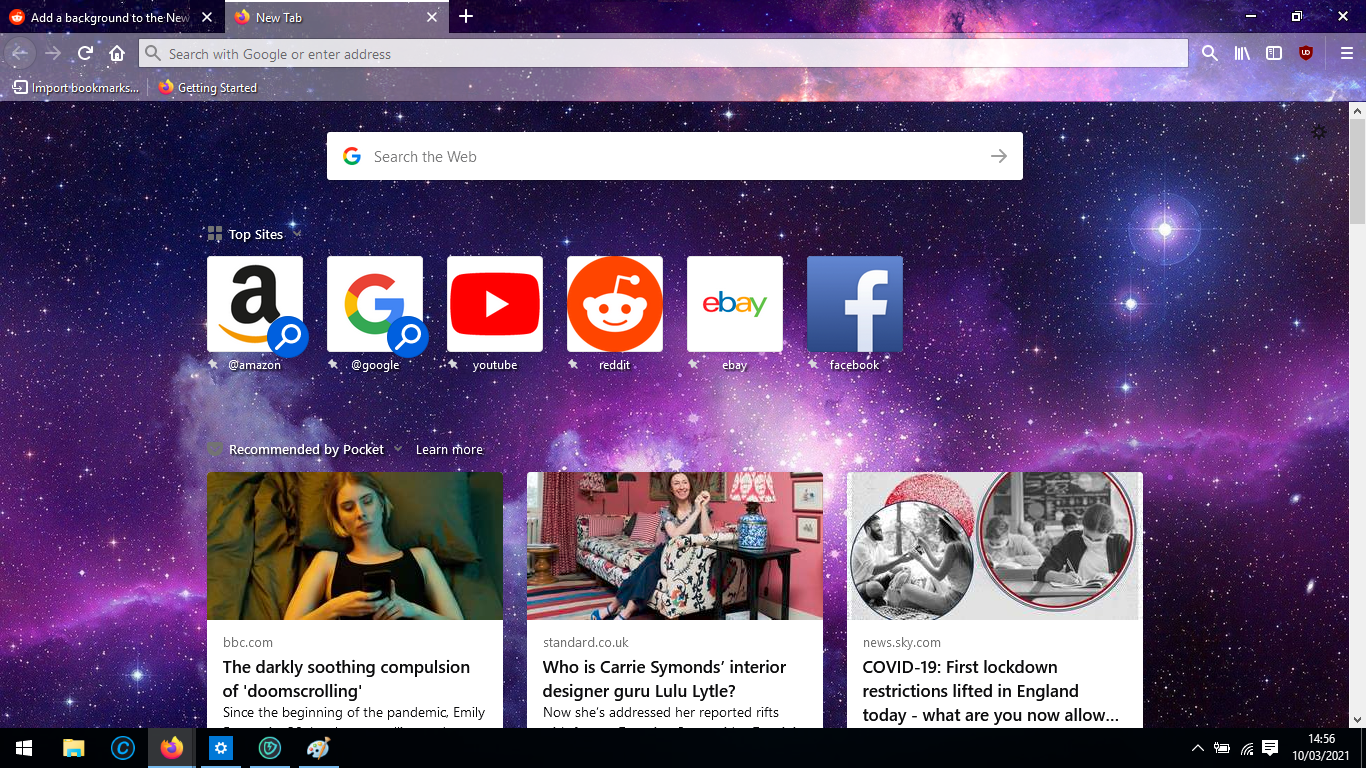This screenshot has height=768, width=1366.
Task: Open the BBC doomscrolling article headline
Action: (x=346, y=679)
